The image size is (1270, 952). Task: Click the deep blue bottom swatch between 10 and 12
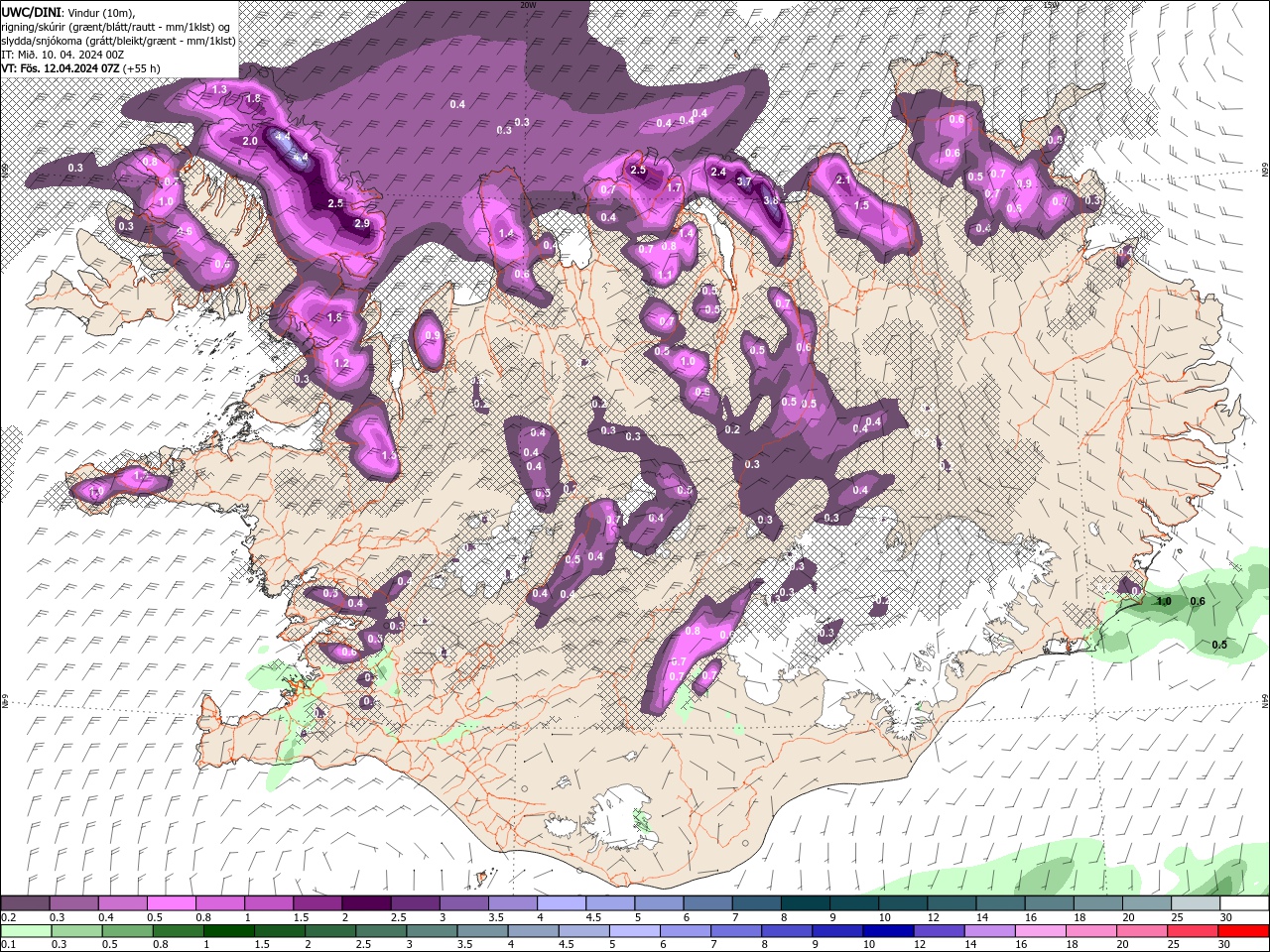point(886,931)
